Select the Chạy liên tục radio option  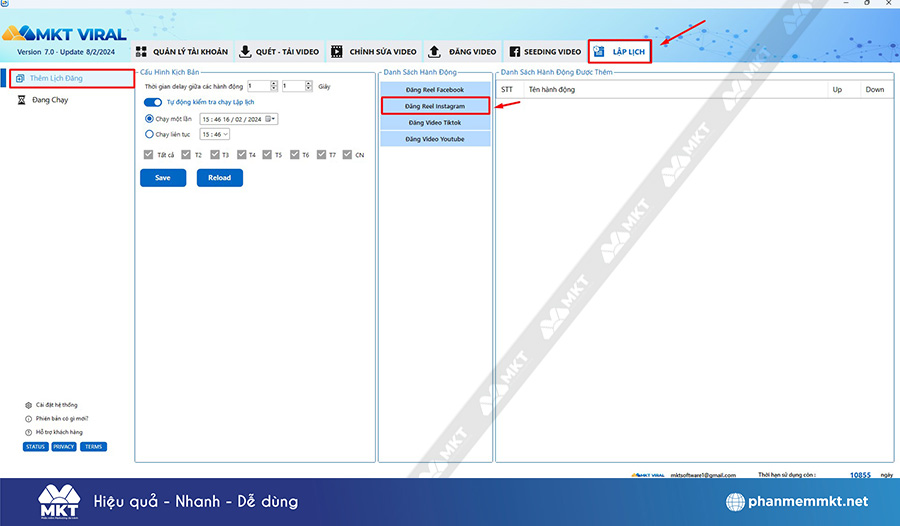click(149, 134)
